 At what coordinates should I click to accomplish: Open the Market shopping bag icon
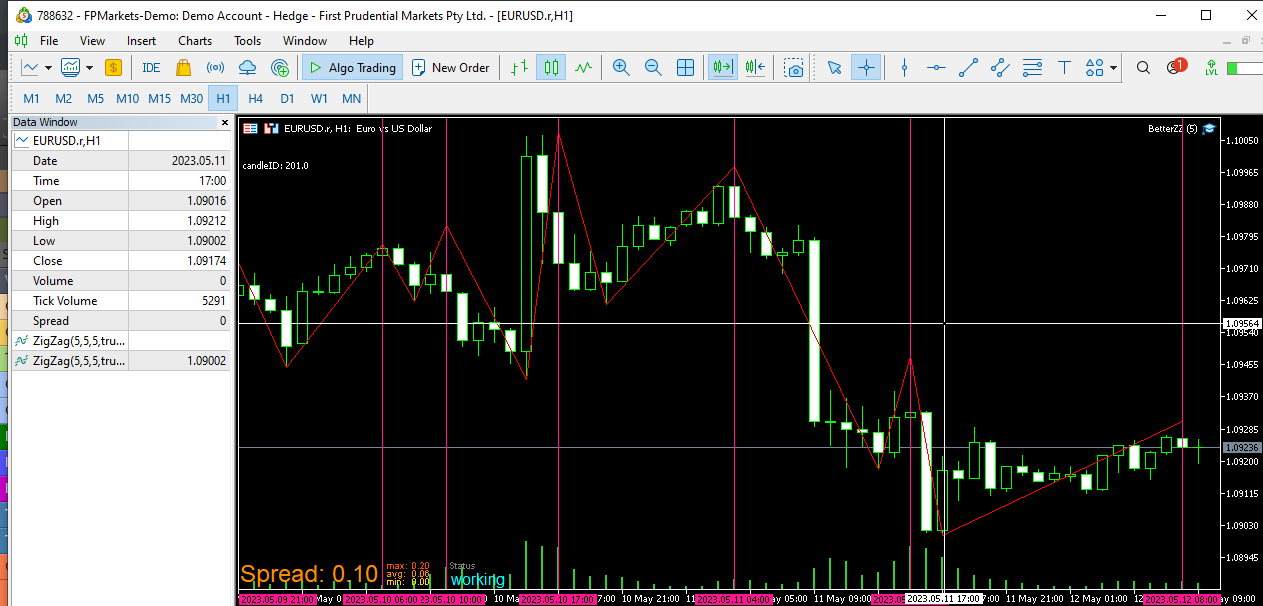[x=183, y=68]
